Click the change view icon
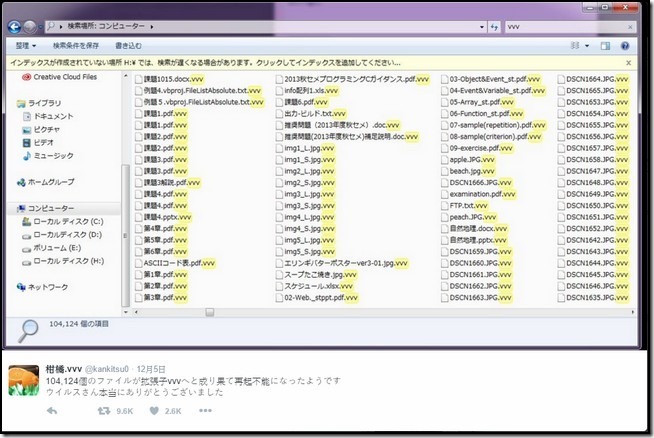Image resolution: width=654 pixels, height=438 pixels. pos(575,45)
